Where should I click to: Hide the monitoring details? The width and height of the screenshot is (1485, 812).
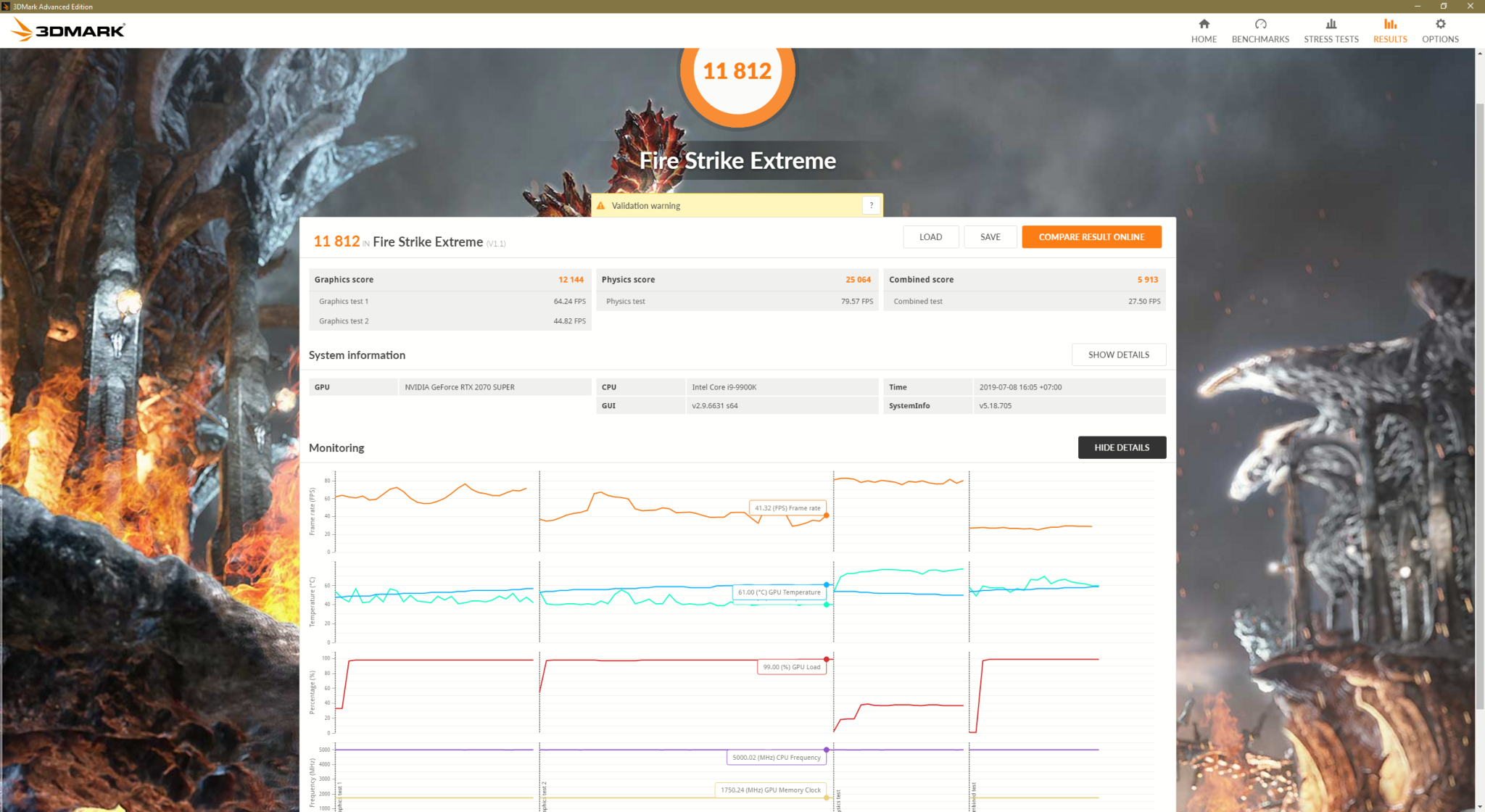coord(1122,447)
